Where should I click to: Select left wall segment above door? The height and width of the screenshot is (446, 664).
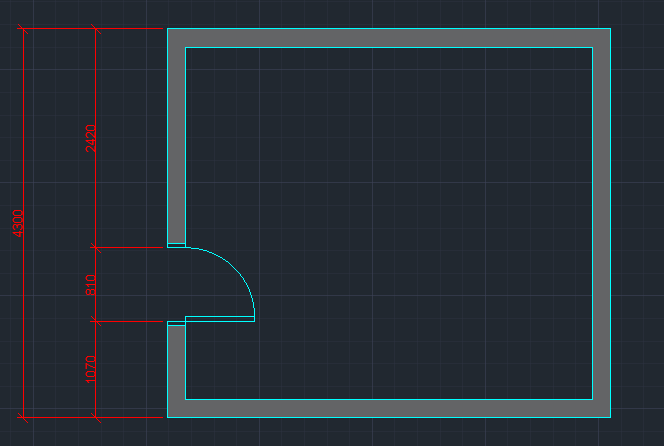[176, 140]
